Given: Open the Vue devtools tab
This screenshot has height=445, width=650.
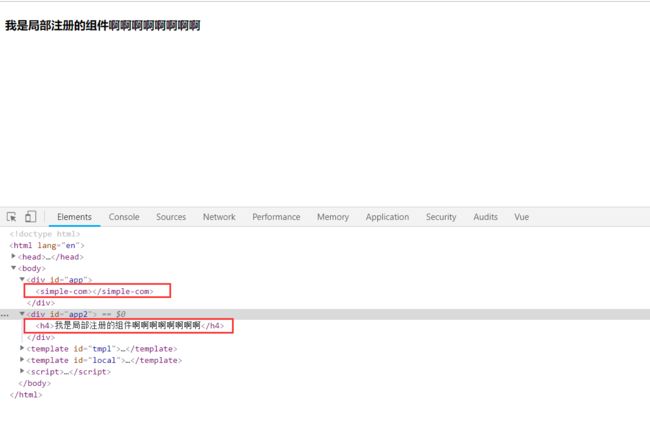Looking at the screenshot, I should click(x=521, y=217).
